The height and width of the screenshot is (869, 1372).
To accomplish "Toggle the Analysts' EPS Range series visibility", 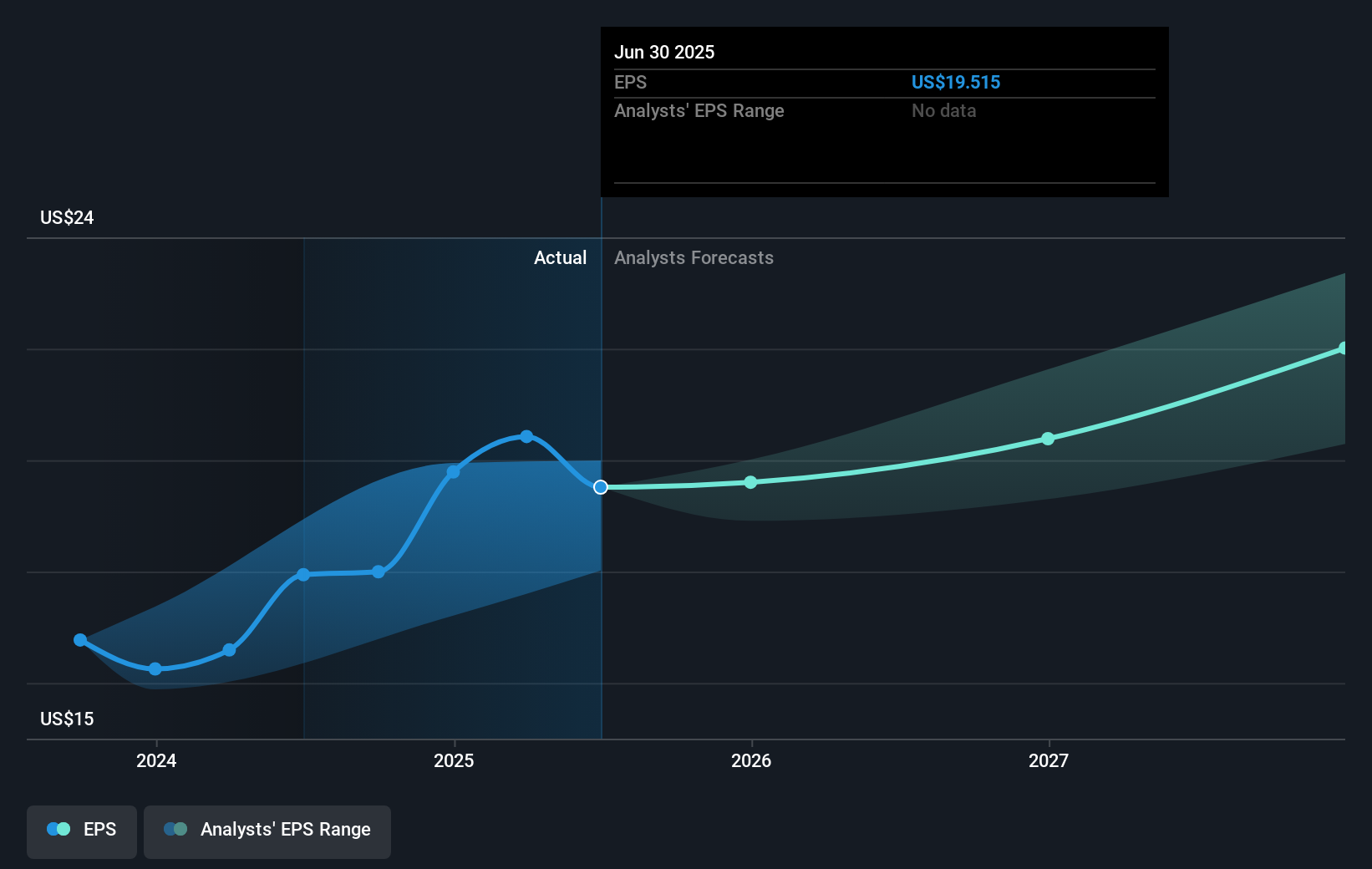I will point(267,830).
